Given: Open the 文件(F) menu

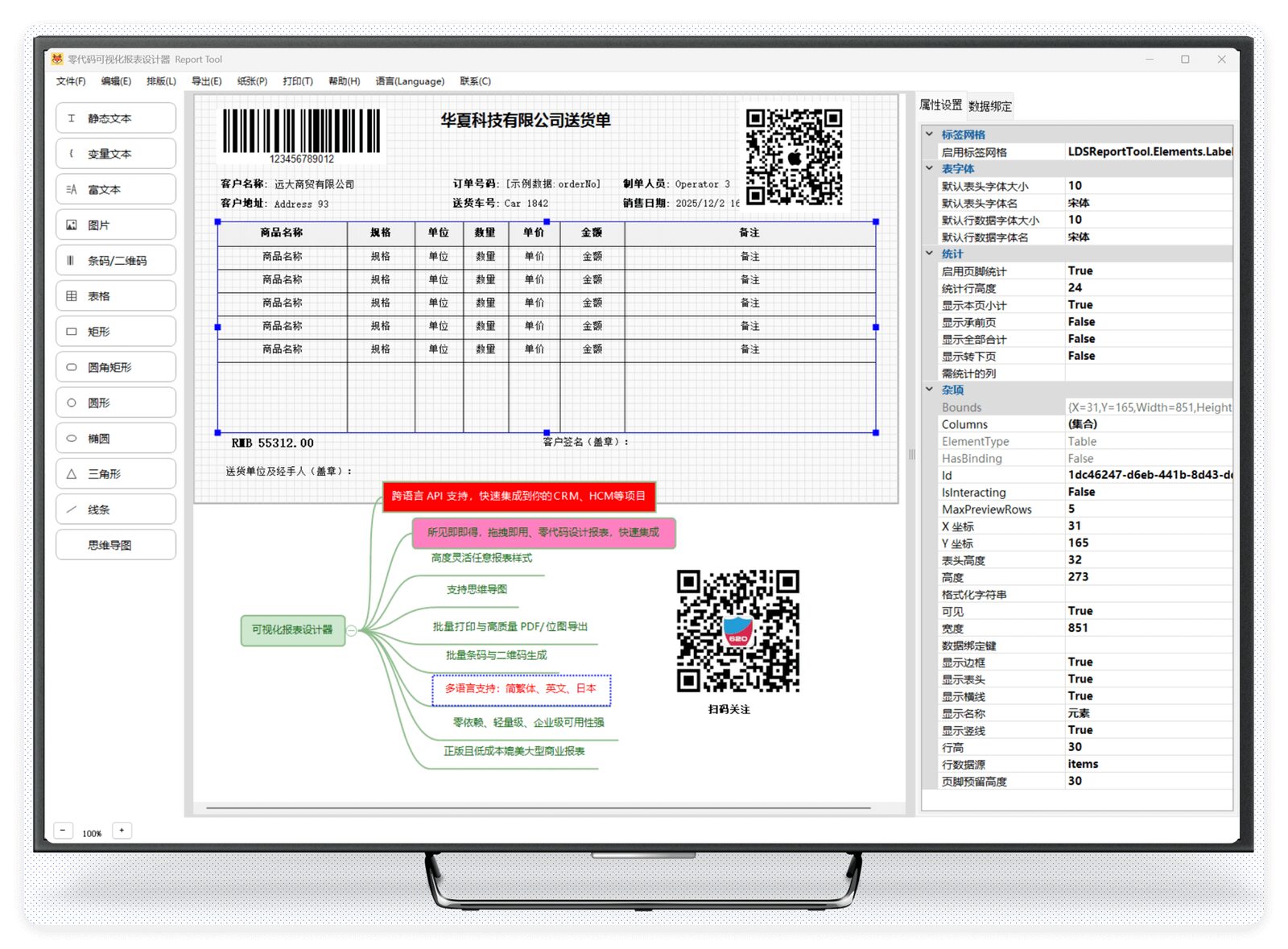Looking at the screenshot, I should coord(71,81).
